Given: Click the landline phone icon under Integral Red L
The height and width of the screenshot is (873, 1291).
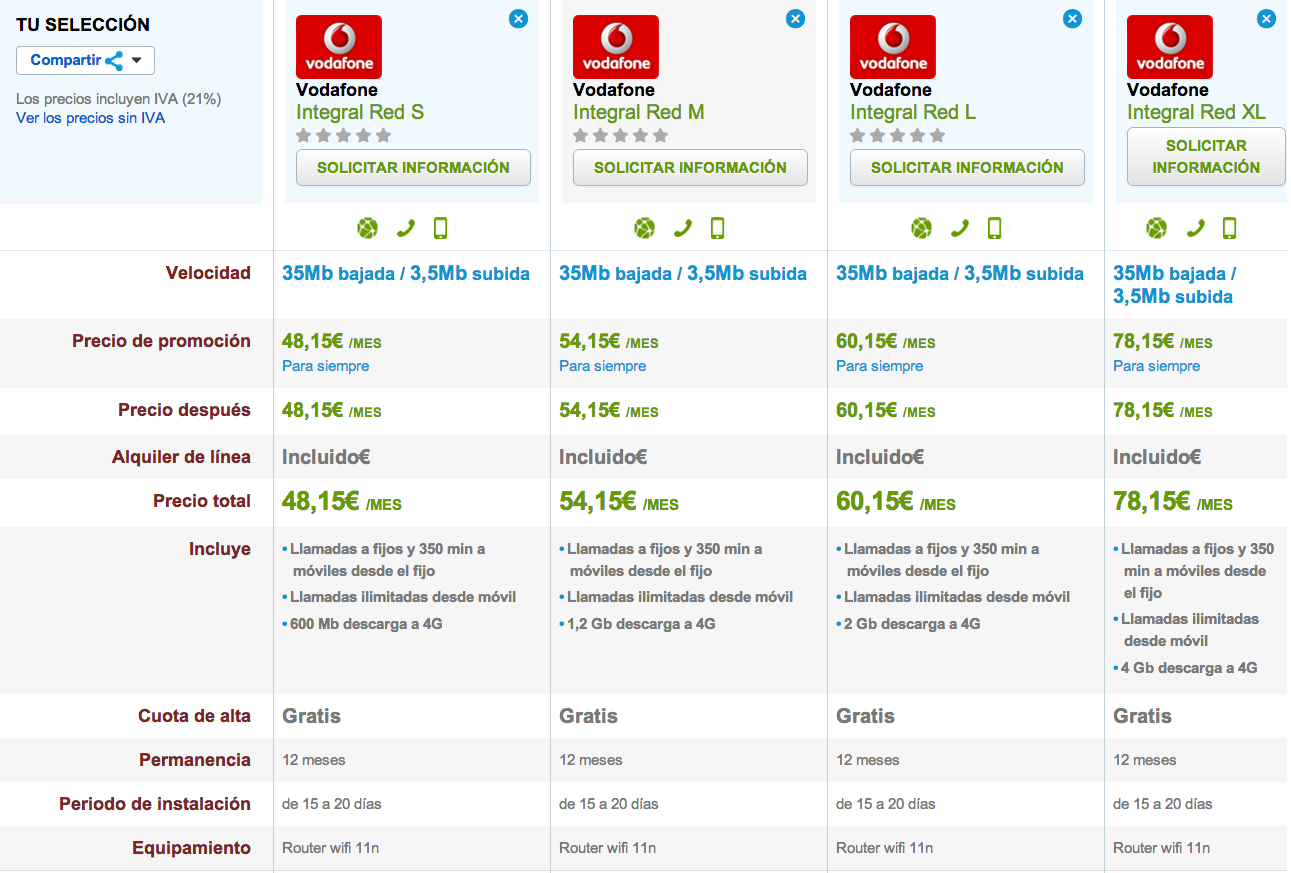Looking at the screenshot, I should tap(959, 229).
